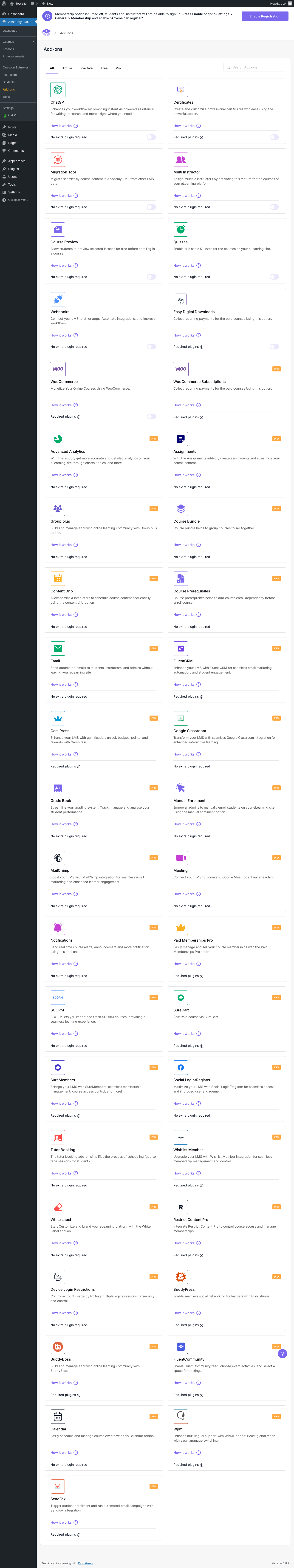Expand the Courses submenu arrow in sidebar
This screenshot has height=1568, width=294.
pos(34,42)
